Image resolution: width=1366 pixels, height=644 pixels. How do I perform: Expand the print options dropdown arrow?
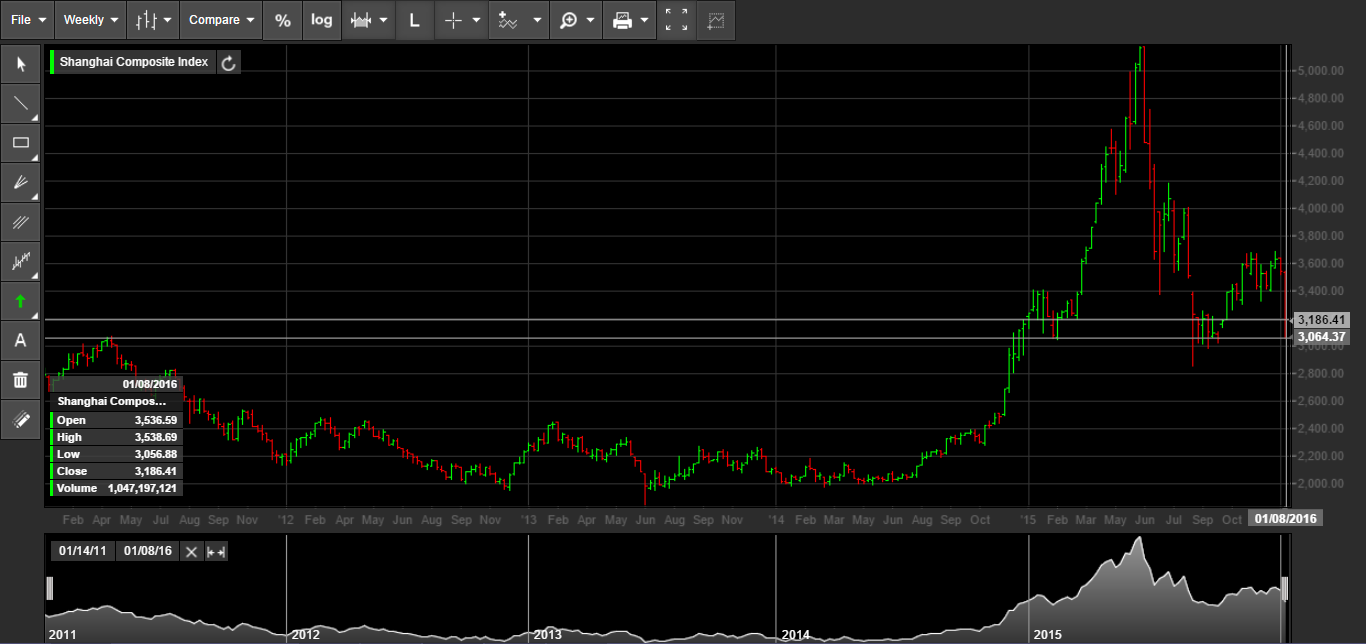[x=645, y=20]
